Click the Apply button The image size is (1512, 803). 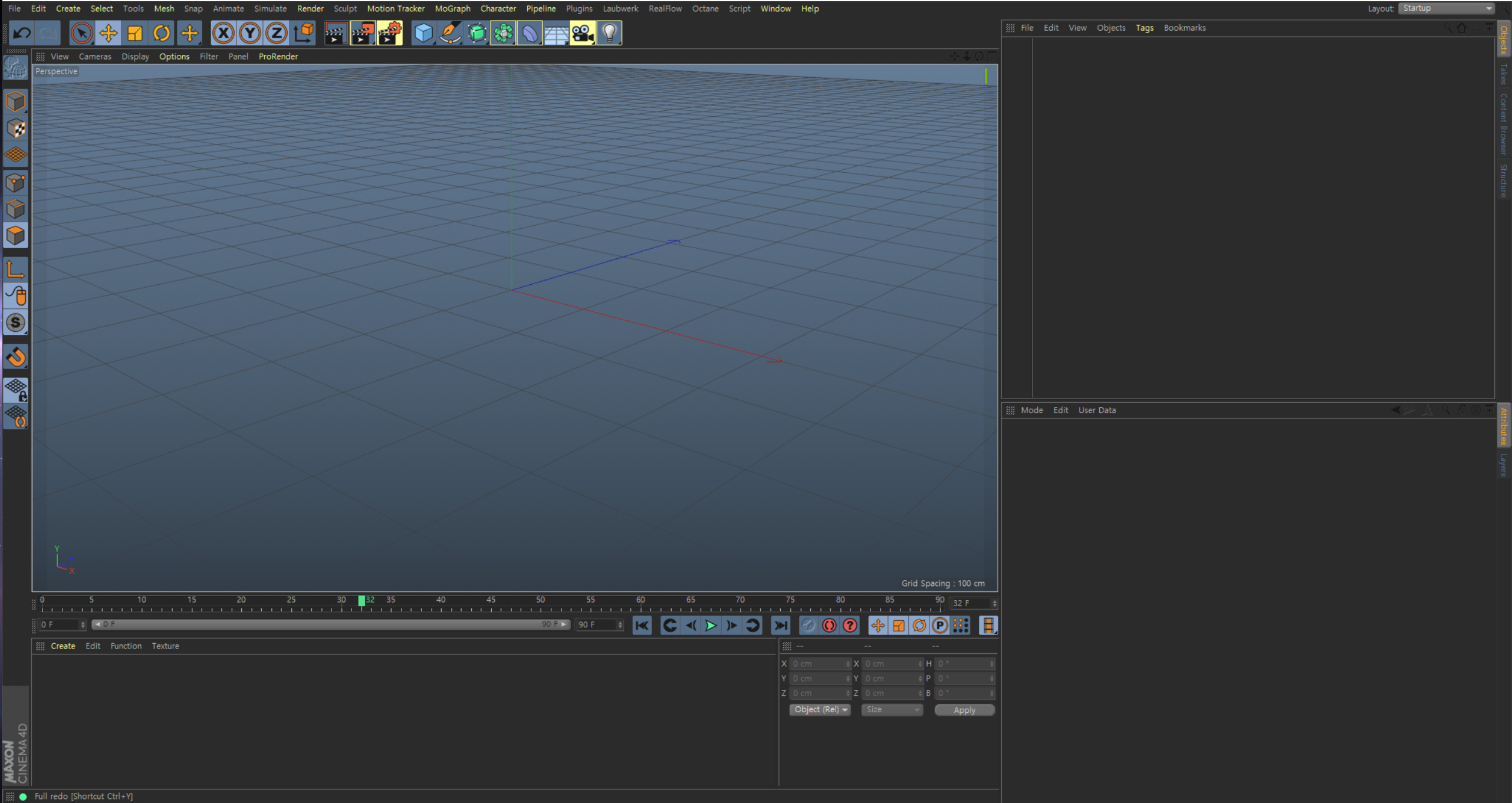pos(964,710)
